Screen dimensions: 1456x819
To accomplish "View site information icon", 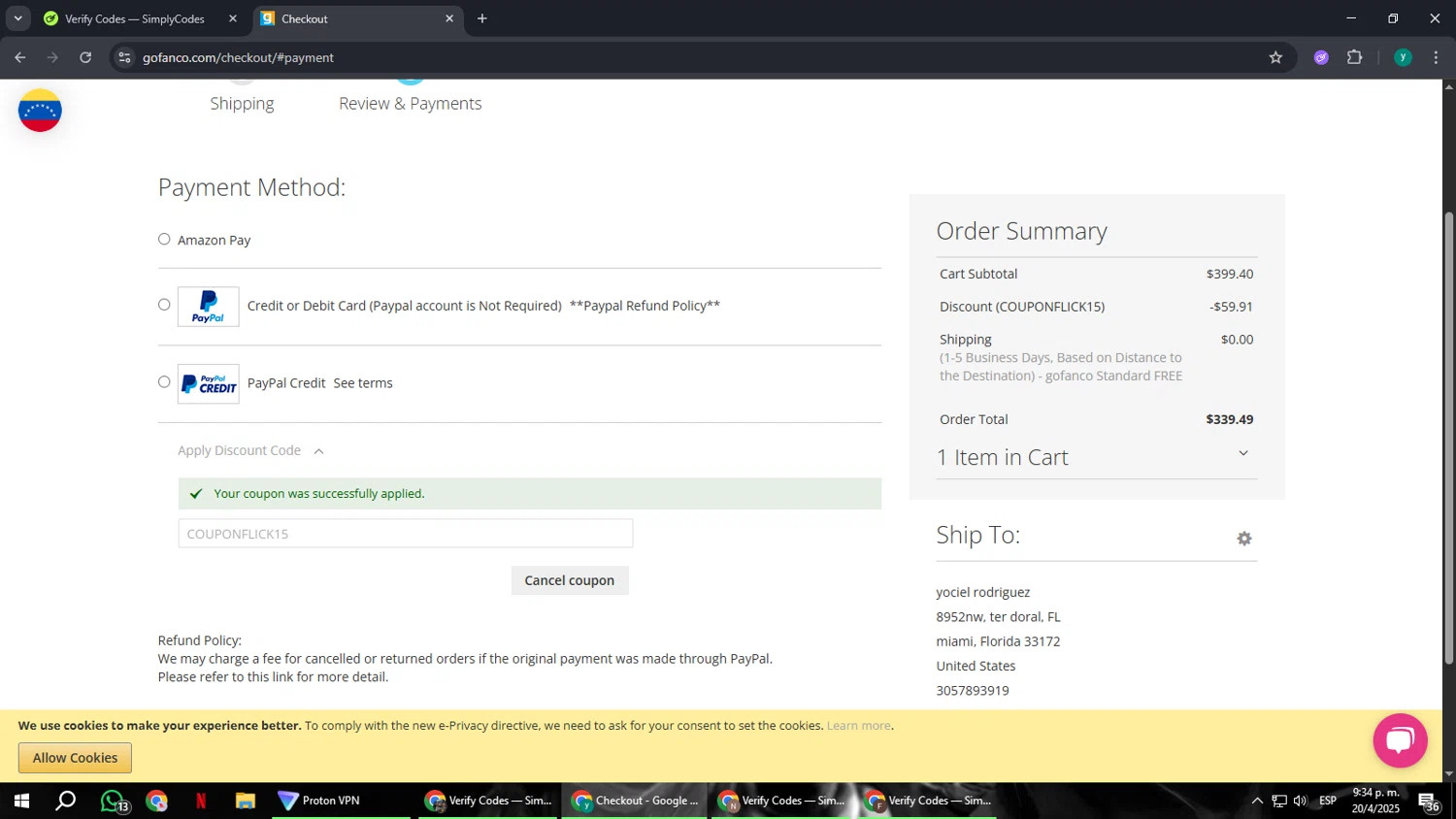I will pos(124,57).
